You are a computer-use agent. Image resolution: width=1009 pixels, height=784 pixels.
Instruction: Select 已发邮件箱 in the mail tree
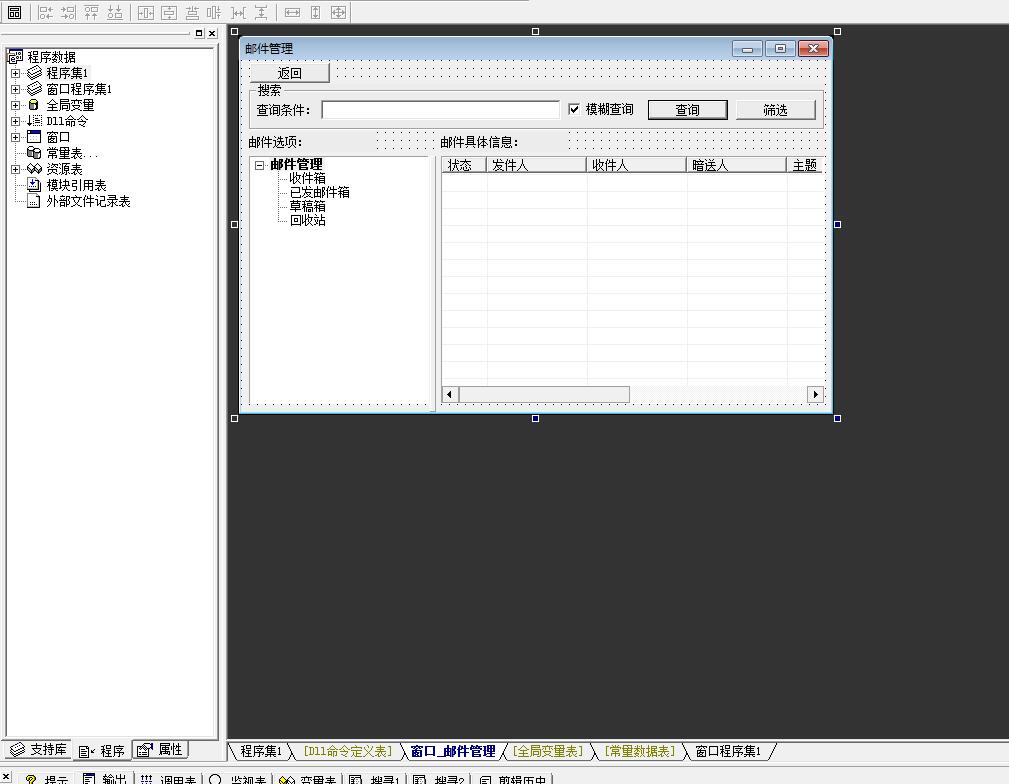pyautogui.click(x=319, y=192)
